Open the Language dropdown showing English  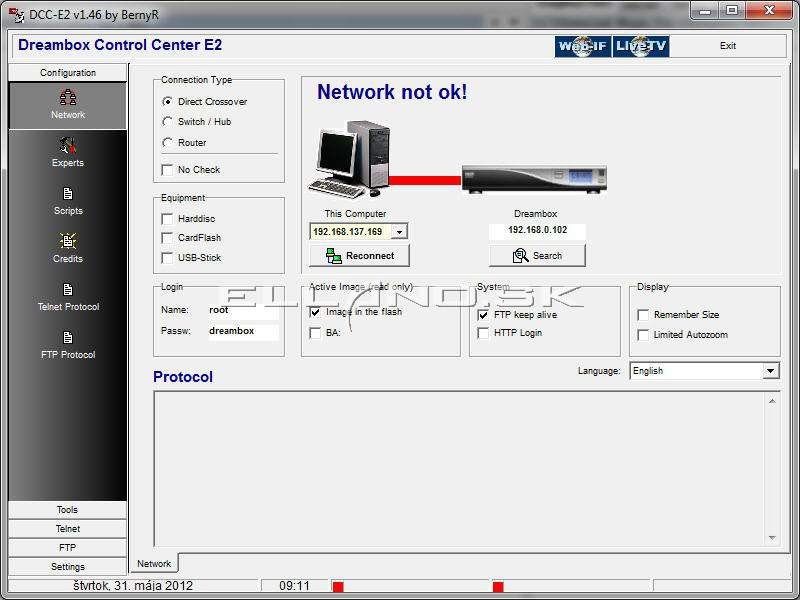click(x=770, y=371)
